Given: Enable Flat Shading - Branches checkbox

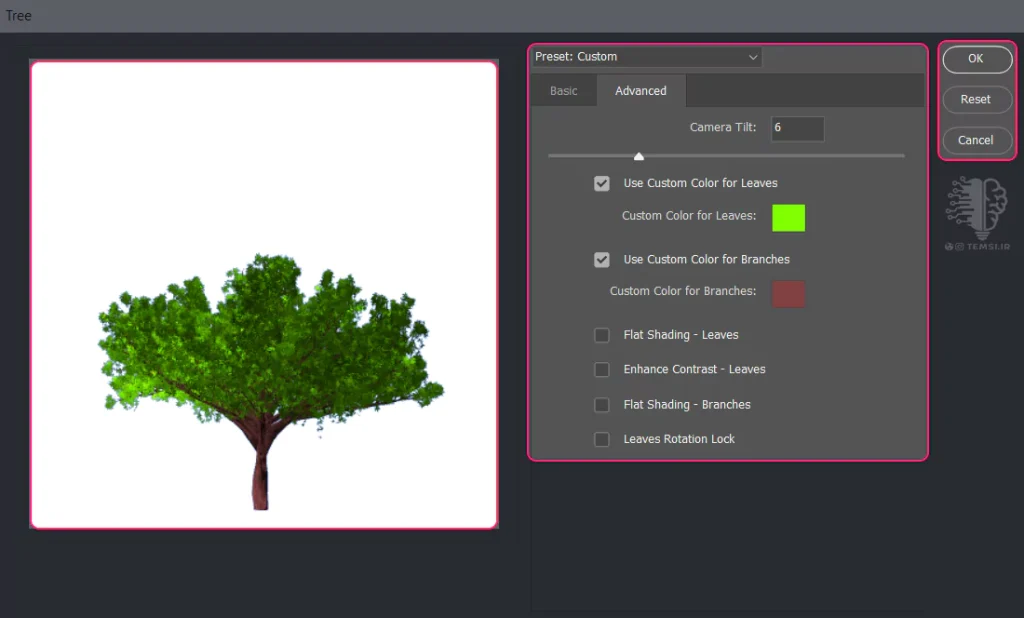Looking at the screenshot, I should 601,405.
